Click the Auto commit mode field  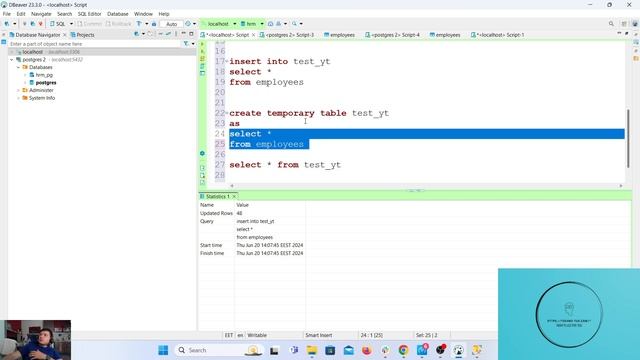point(171,24)
